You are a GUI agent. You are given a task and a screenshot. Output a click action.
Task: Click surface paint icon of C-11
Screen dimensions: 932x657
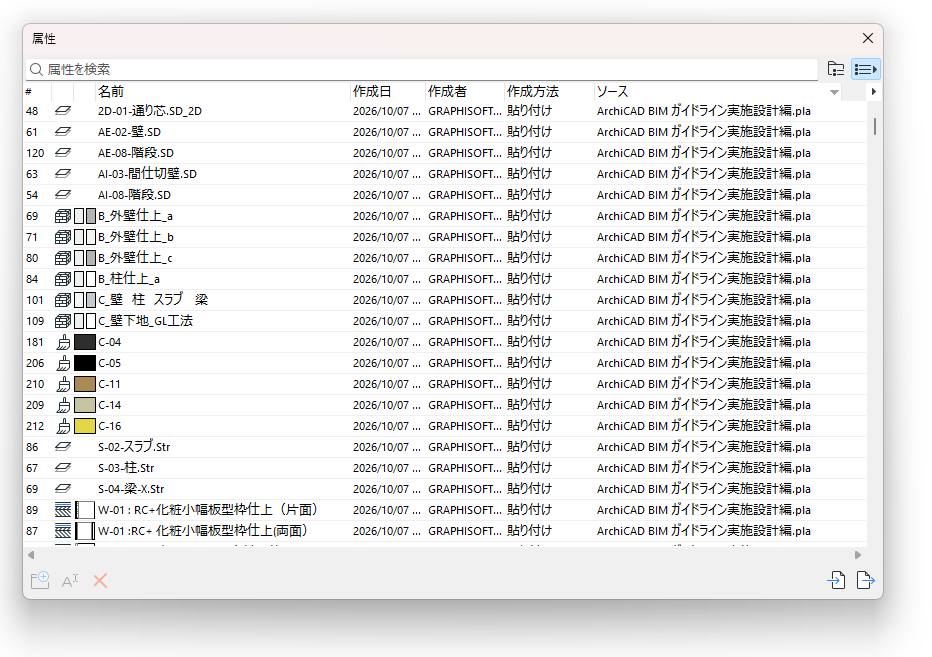64,384
